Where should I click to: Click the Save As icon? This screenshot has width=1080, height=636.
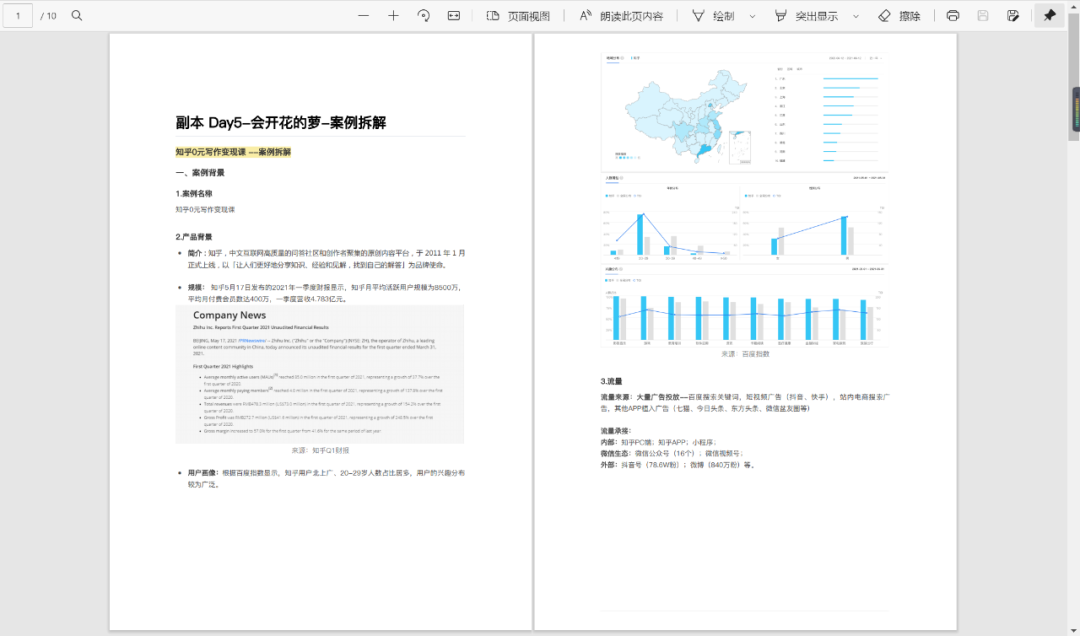pos(1013,15)
